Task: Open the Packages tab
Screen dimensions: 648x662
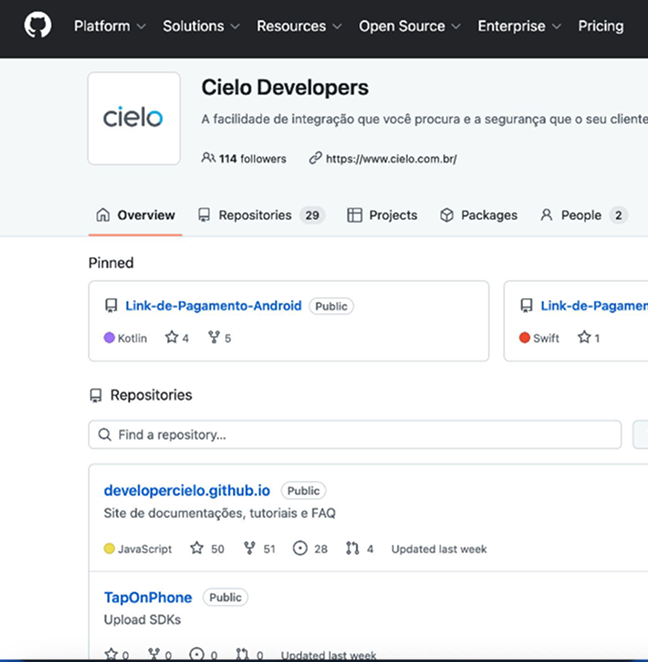Action: (479, 215)
